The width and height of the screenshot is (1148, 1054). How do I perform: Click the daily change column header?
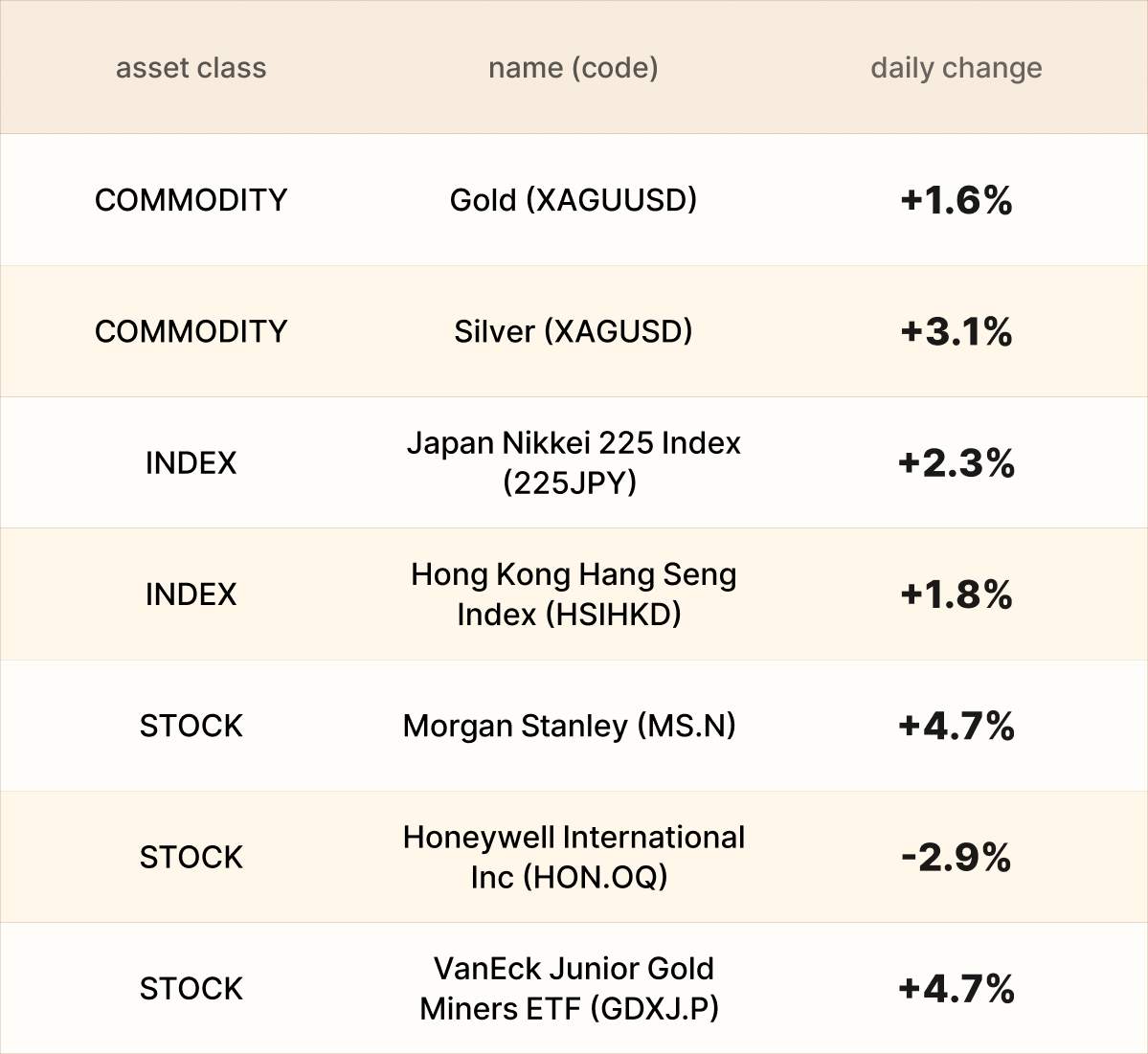(956, 68)
